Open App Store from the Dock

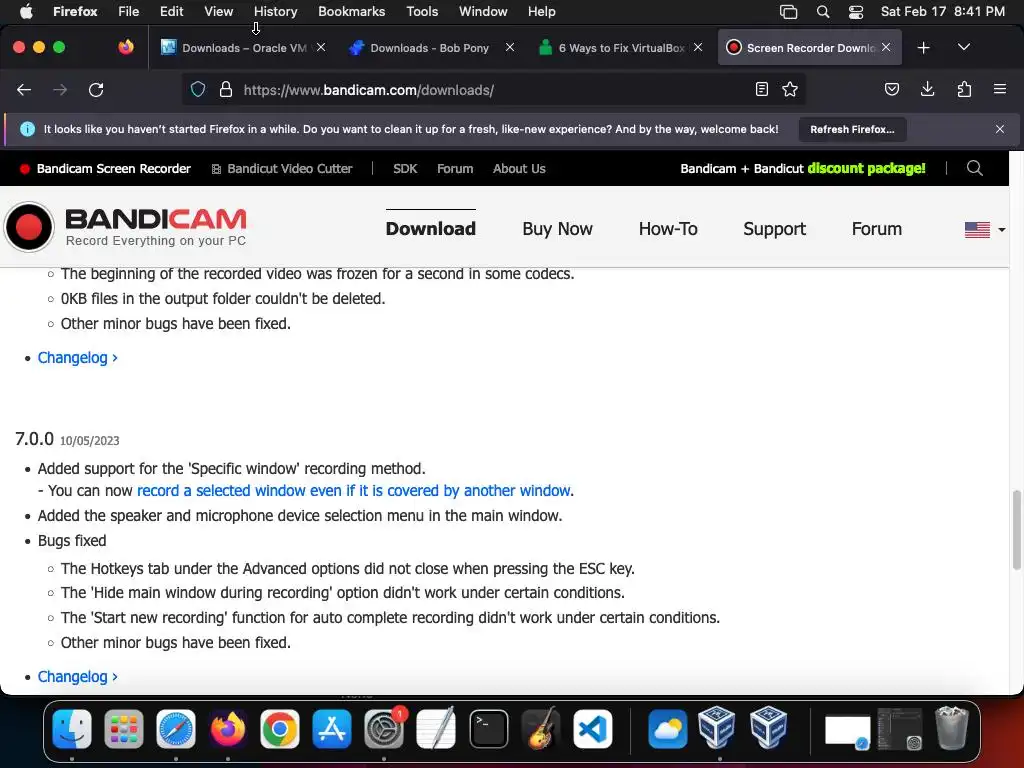coord(332,729)
